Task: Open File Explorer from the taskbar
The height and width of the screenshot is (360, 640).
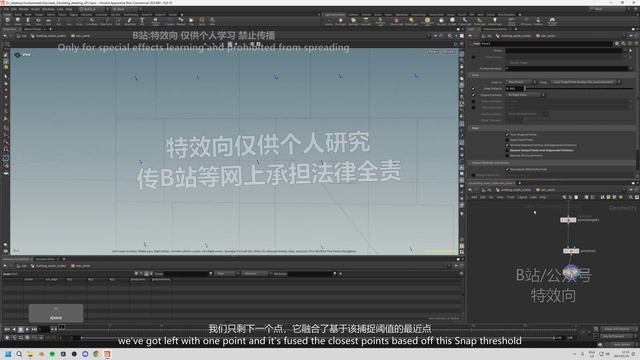Action: tap(30, 354)
